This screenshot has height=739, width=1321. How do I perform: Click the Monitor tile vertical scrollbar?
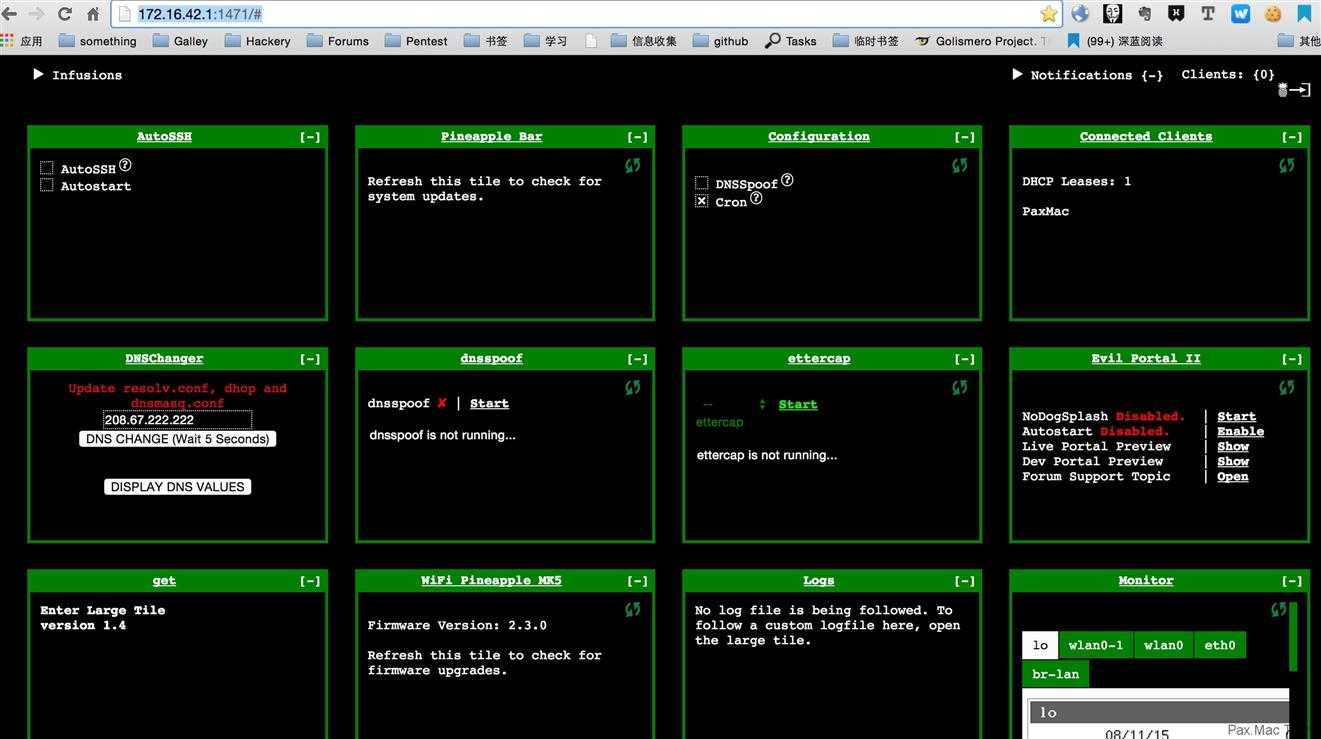pos(1292,636)
